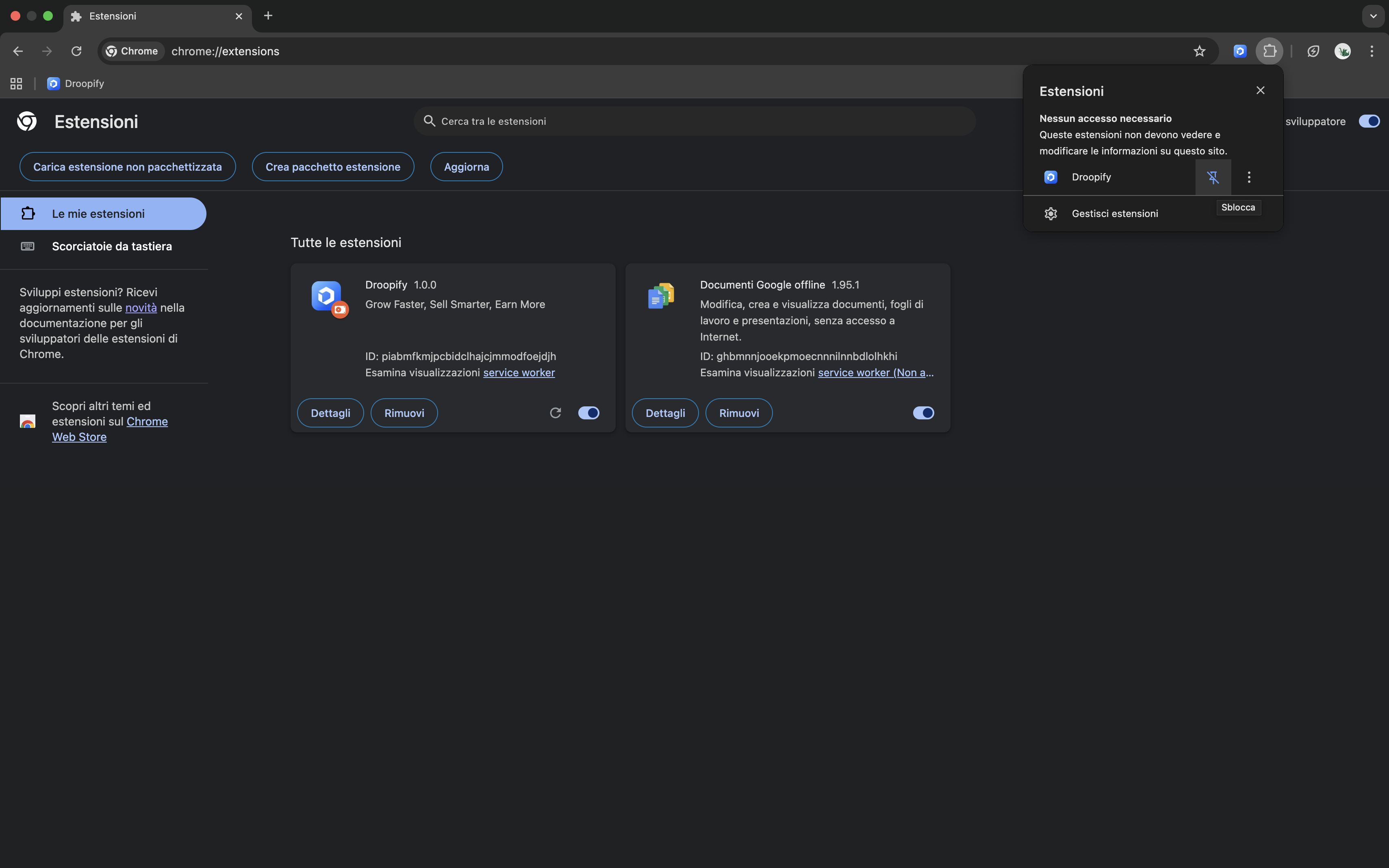
Task: Click the search magnifier icon
Action: point(429,121)
